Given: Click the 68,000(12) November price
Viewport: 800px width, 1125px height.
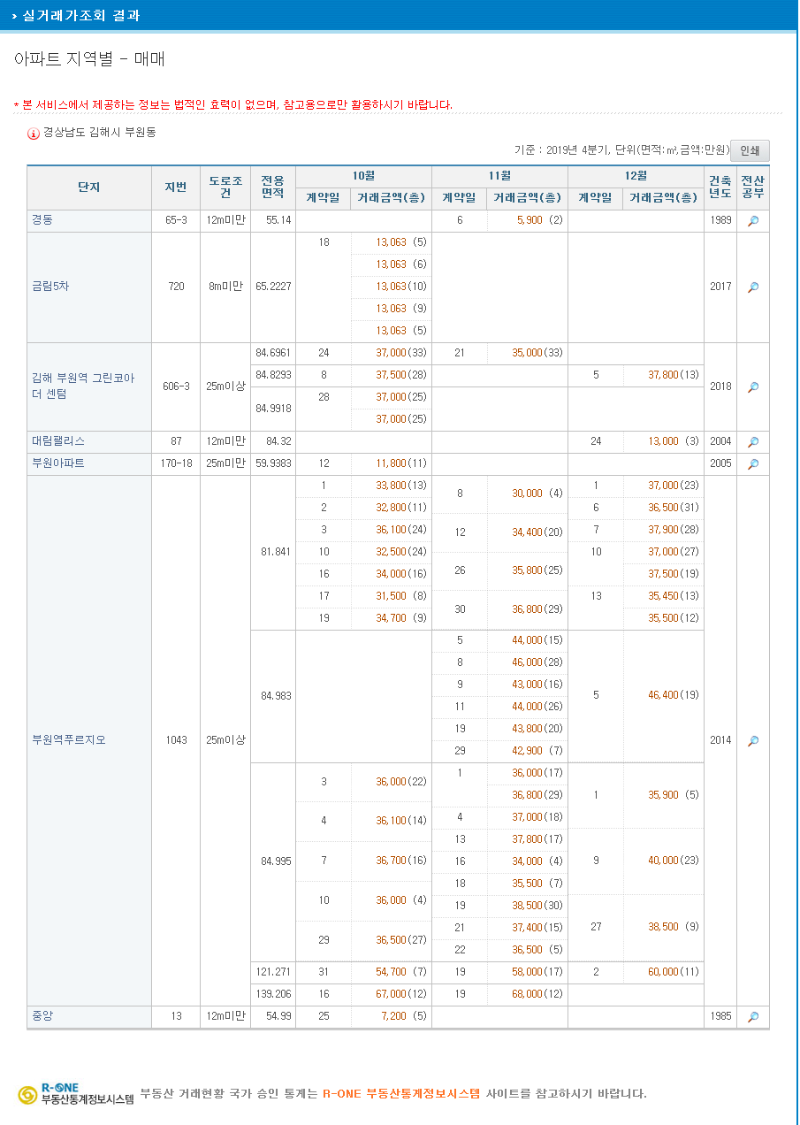Looking at the screenshot, I should [537, 994].
